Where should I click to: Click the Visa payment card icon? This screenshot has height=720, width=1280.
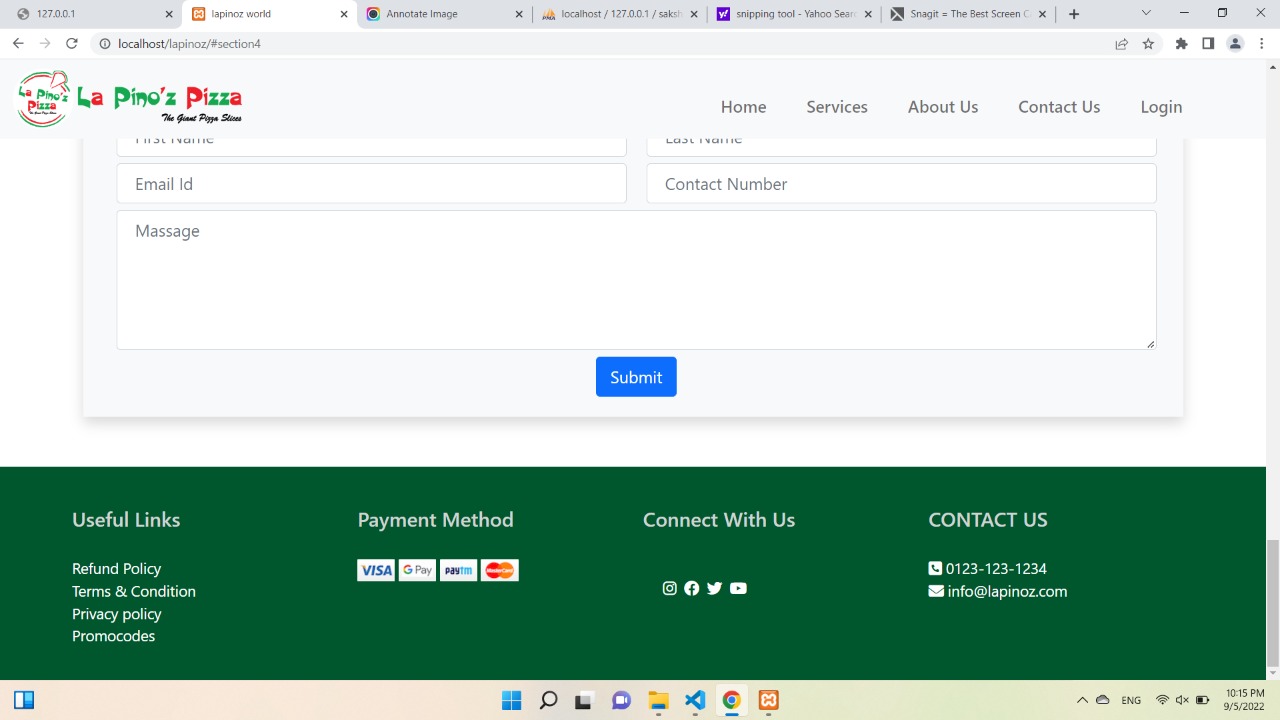tap(376, 570)
